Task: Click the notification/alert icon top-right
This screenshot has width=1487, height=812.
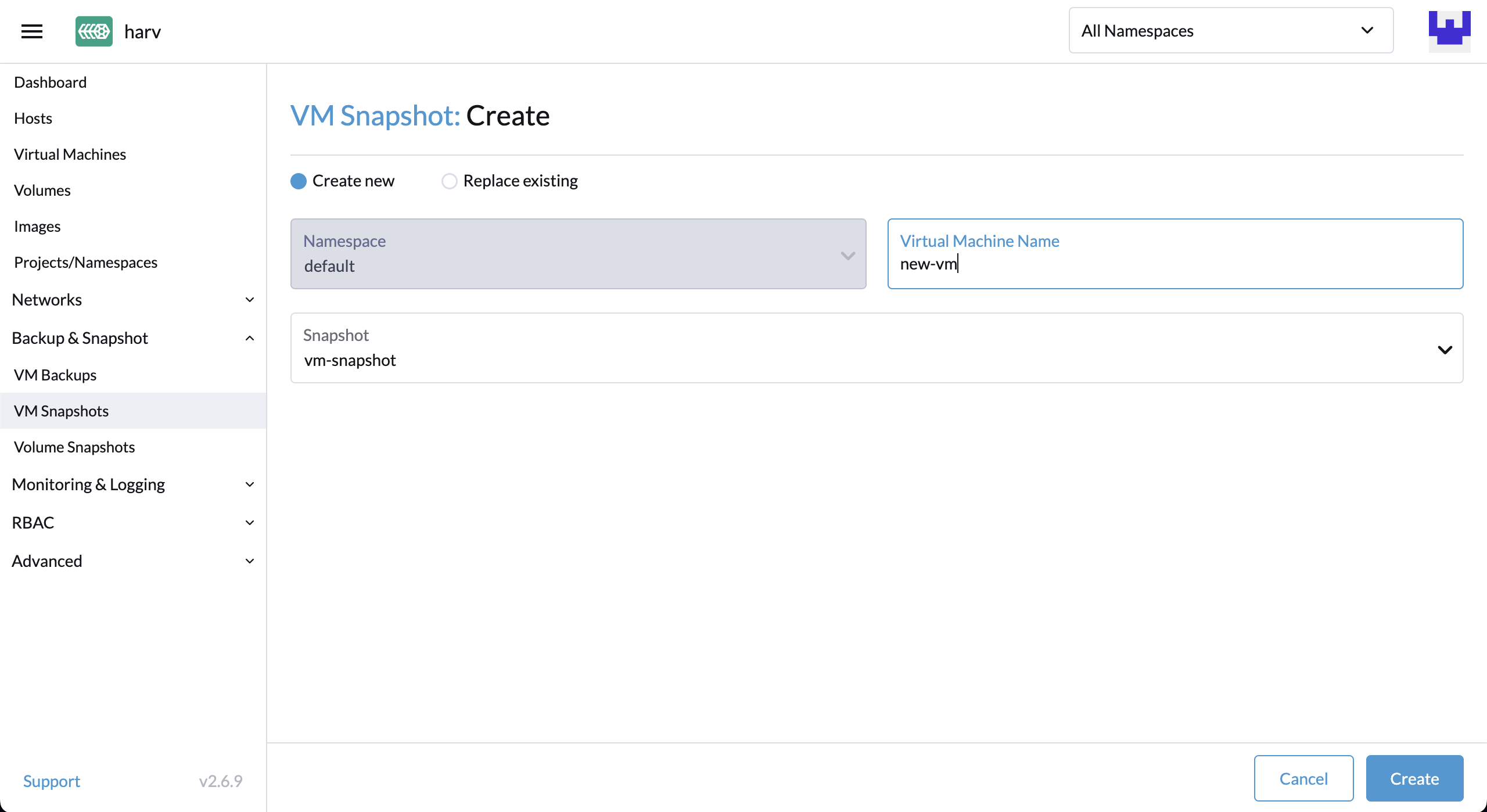Action: coord(1448,31)
